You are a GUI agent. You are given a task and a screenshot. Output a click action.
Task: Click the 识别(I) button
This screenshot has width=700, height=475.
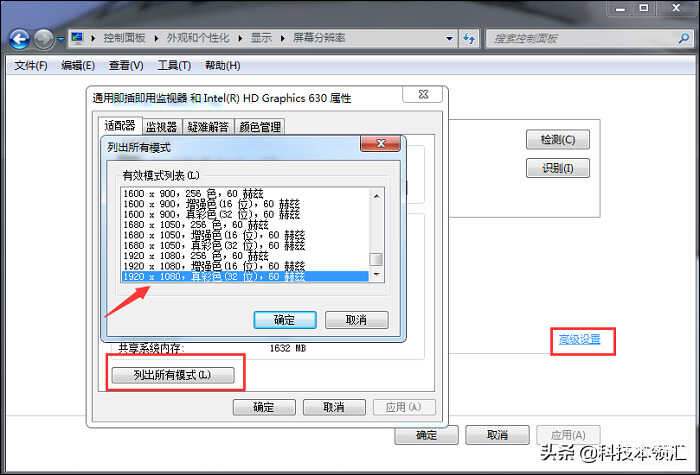(558, 168)
